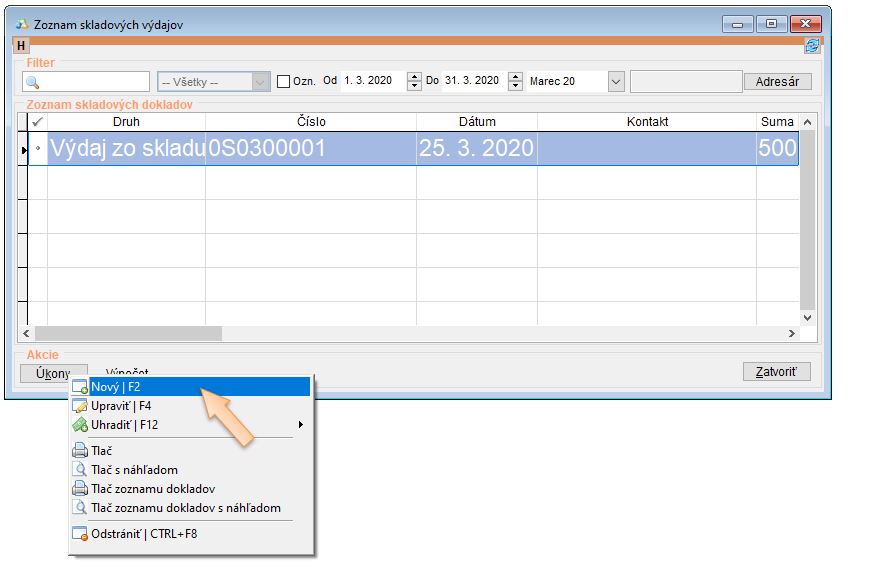Click the refresh icon at top right

click(x=811, y=45)
